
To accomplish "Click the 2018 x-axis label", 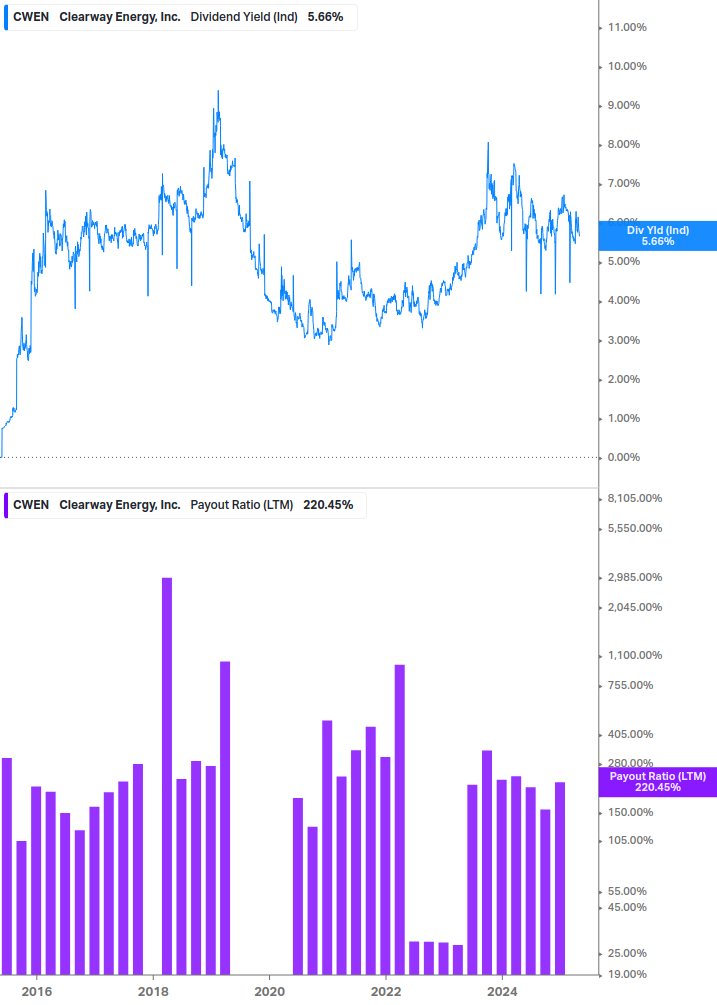I will [x=153, y=992].
